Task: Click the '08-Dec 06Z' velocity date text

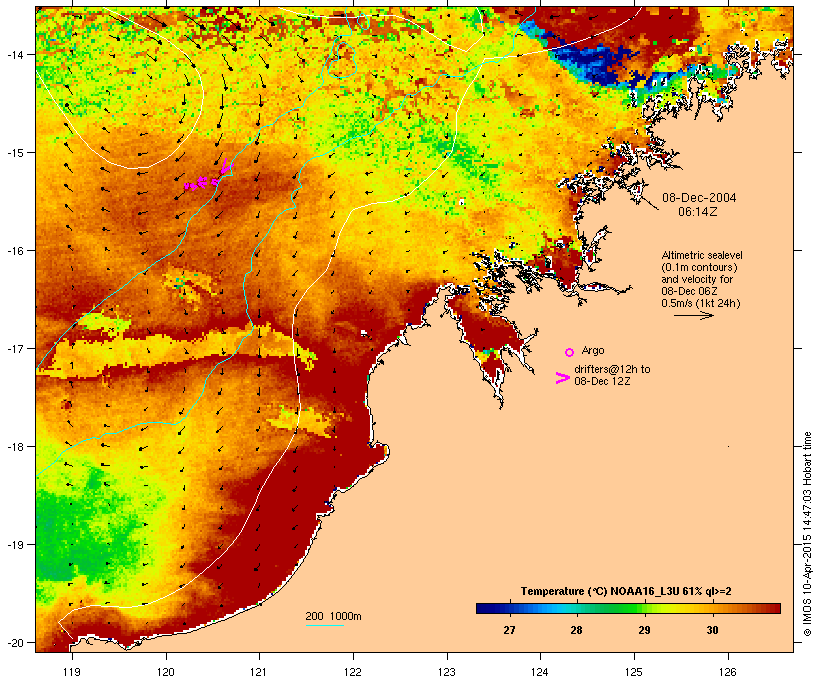Action: (x=689, y=291)
